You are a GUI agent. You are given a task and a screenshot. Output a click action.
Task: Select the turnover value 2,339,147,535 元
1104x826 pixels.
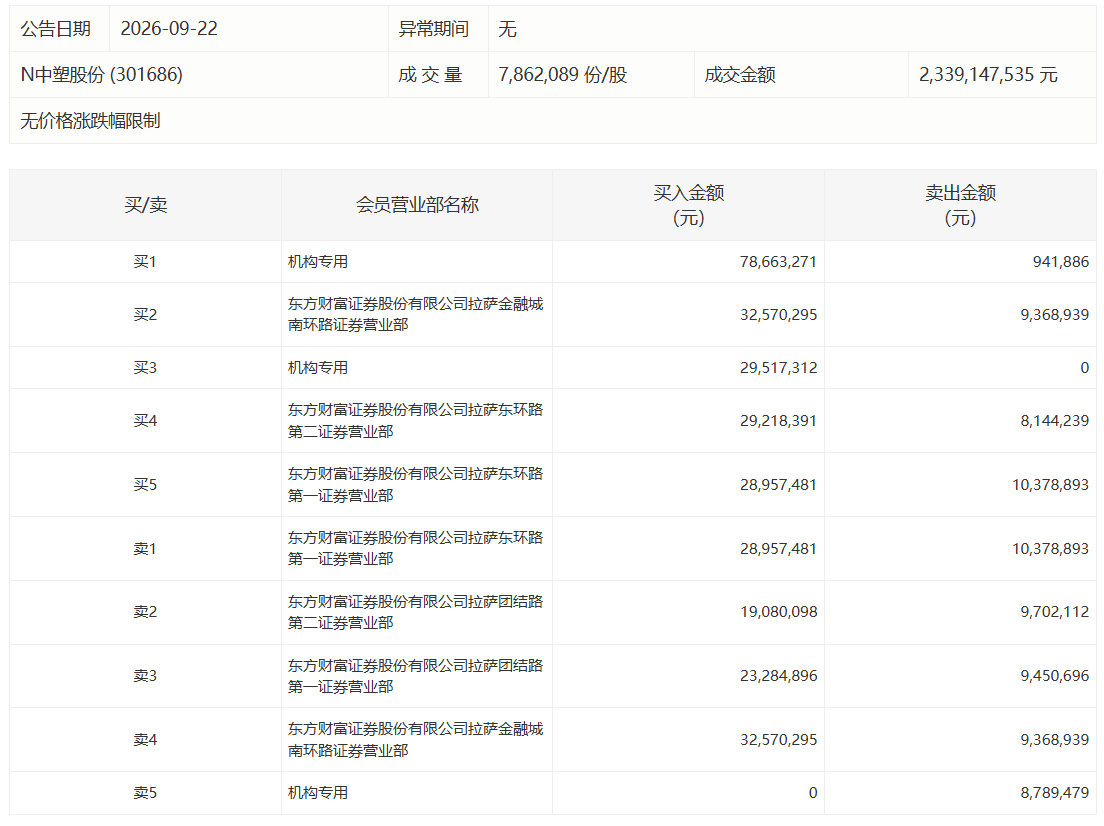coord(989,75)
